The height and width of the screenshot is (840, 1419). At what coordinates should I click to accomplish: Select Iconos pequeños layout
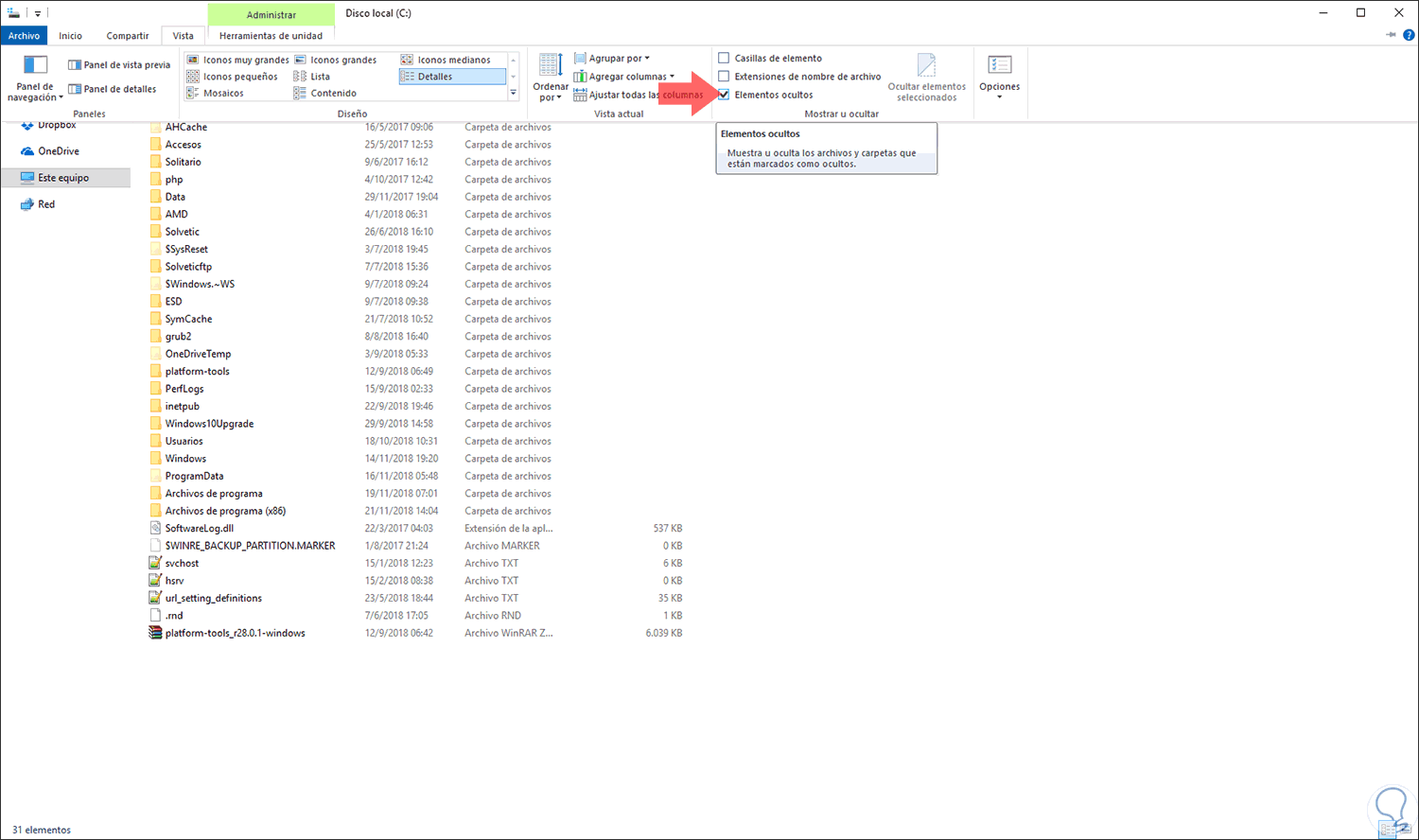pos(232,77)
